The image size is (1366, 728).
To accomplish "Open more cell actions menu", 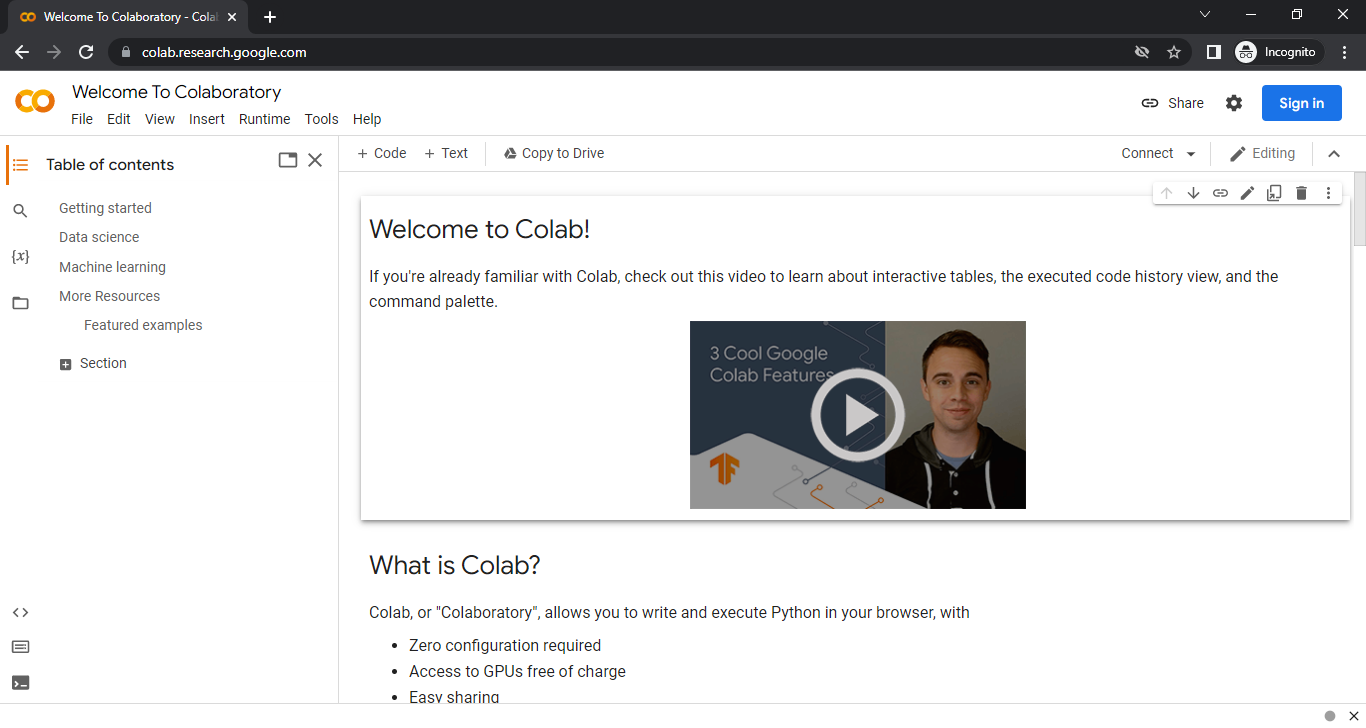I will point(1328,193).
